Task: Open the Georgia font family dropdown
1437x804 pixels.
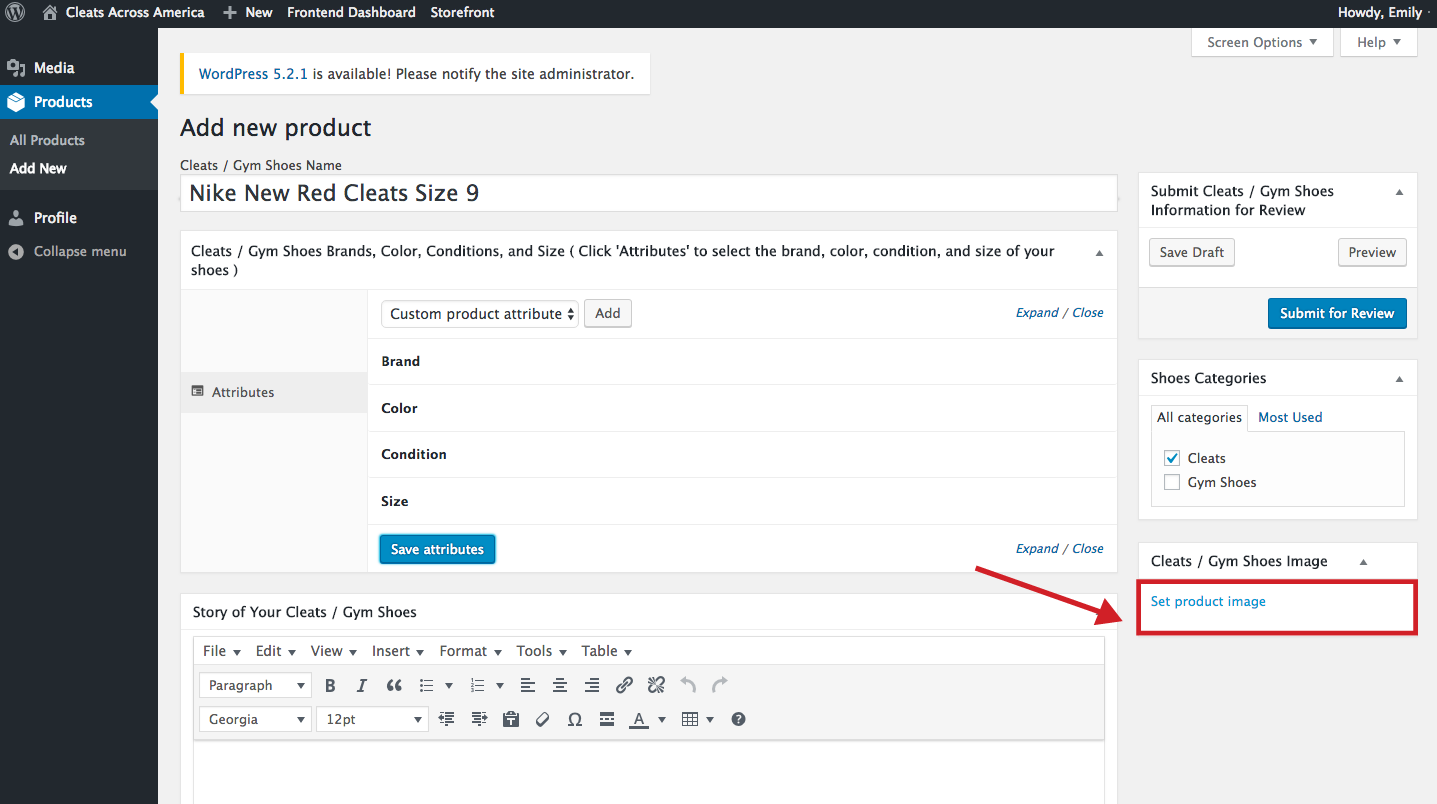Action: tap(255, 719)
